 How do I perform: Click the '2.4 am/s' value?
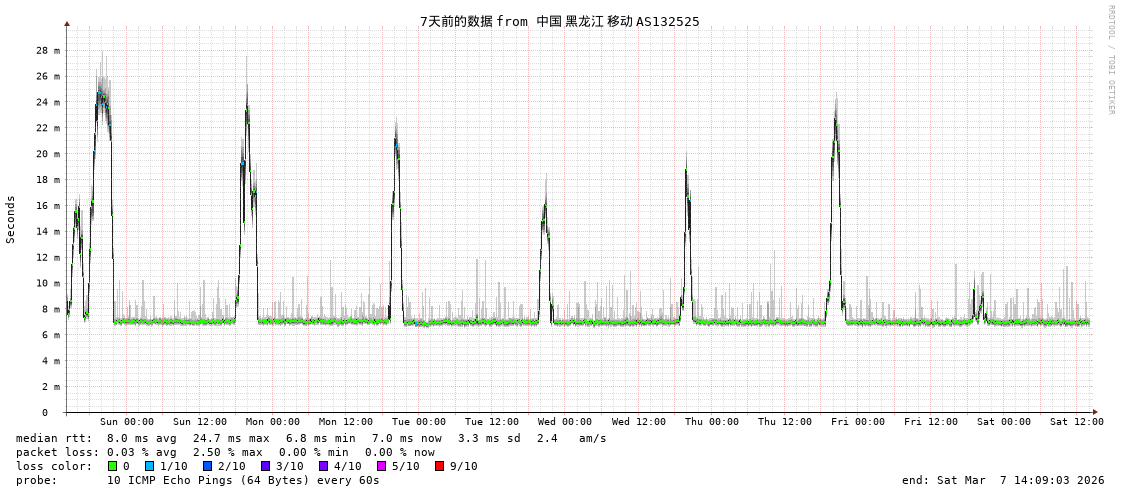[x=571, y=438]
